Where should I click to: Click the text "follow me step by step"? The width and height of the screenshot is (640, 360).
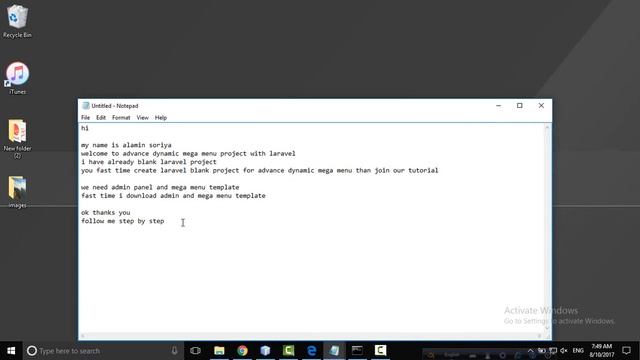[x=122, y=221]
